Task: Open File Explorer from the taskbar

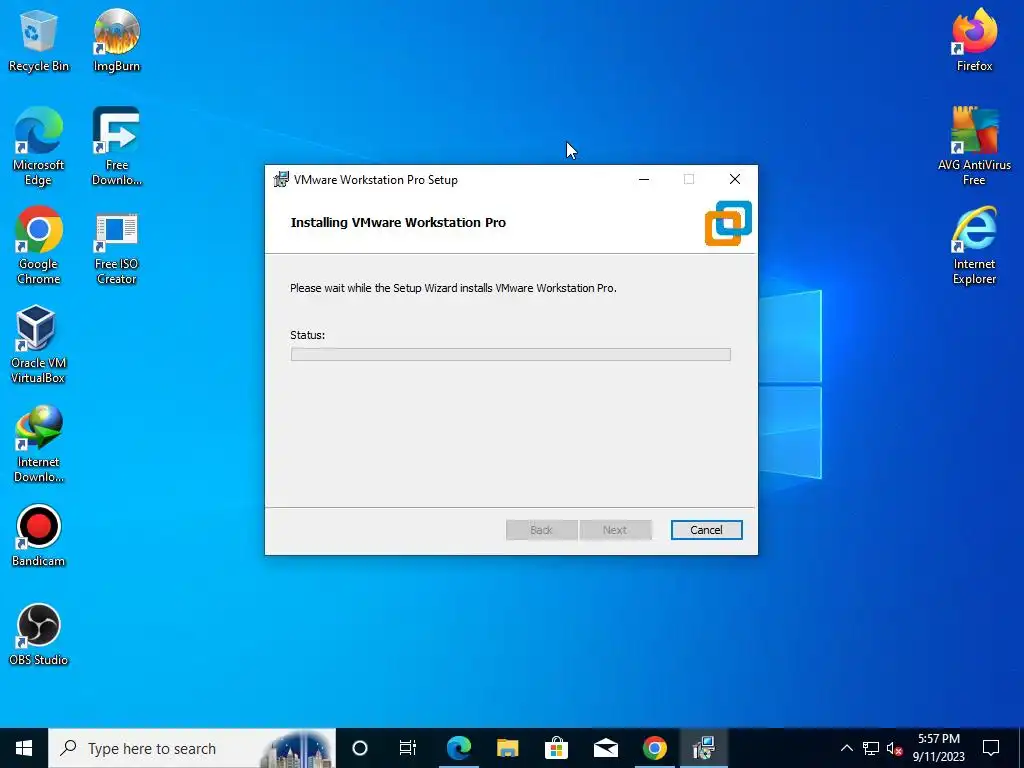Action: [x=507, y=748]
